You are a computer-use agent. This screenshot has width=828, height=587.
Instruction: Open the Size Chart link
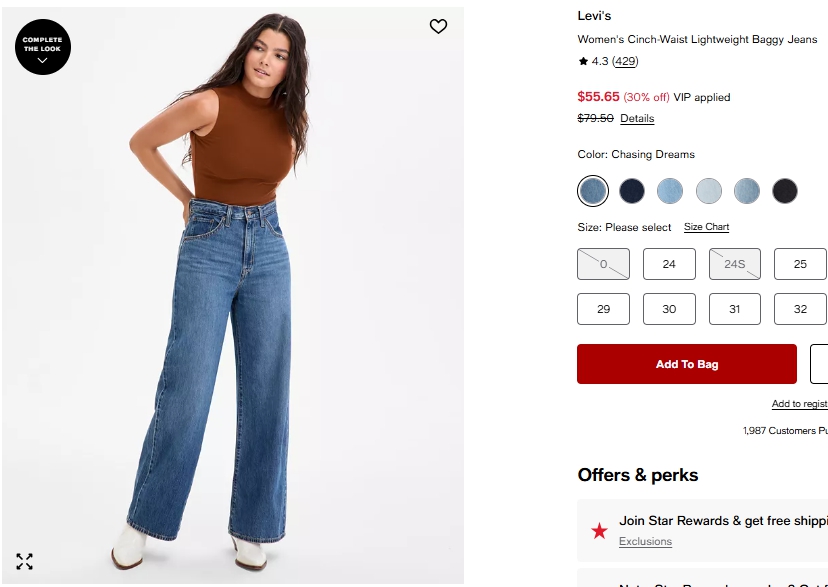[706, 227]
